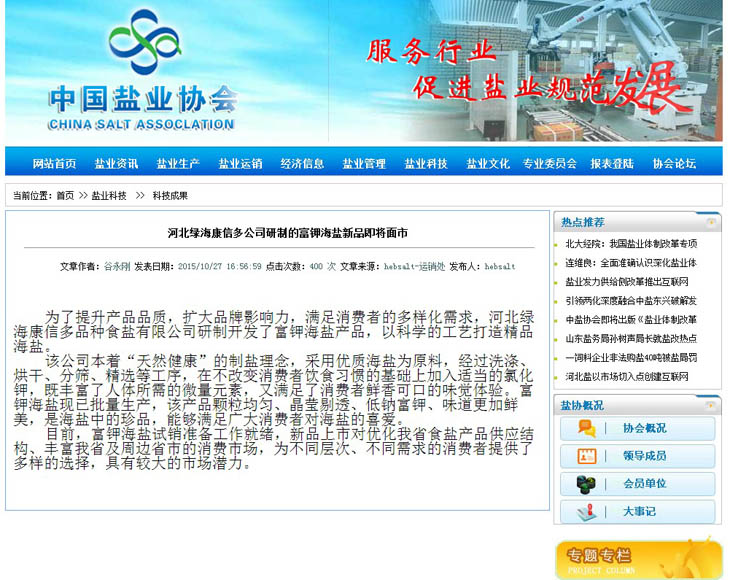Open hot article 河北盐以市场切入点创建互联网
Screen dimensions: 730x580
pos(627,377)
